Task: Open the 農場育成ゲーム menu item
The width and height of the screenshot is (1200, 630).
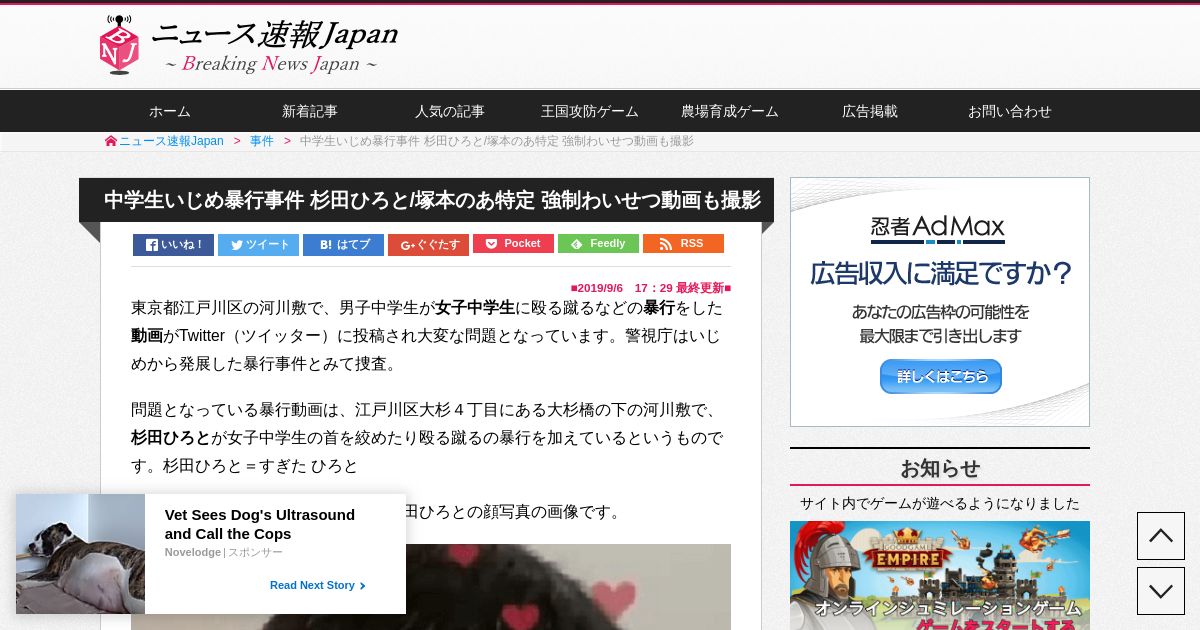Action: pyautogui.click(x=730, y=111)
